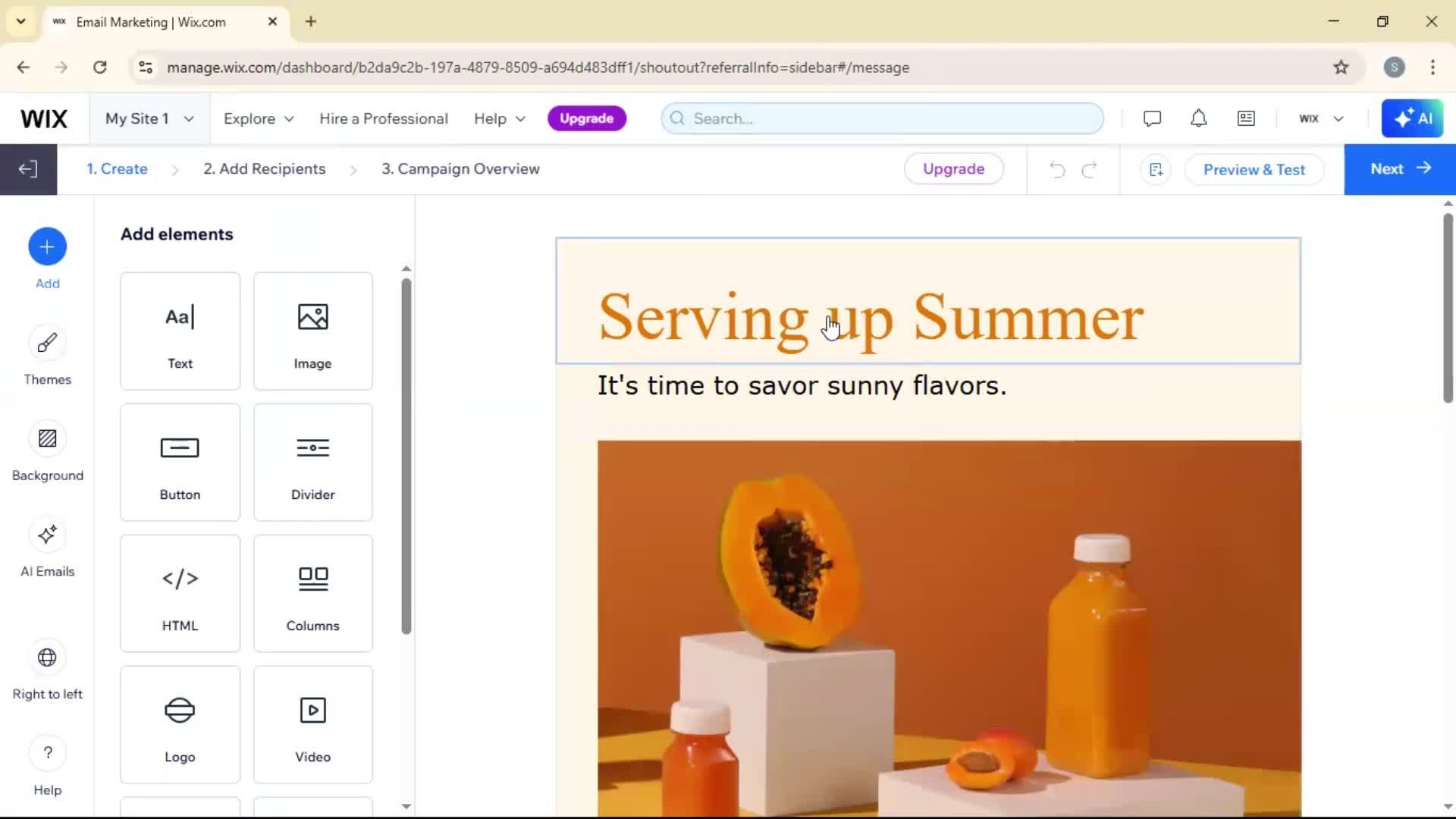Expand the My Site 1 dropdown

pyautogui.click(x=149, y=118)
